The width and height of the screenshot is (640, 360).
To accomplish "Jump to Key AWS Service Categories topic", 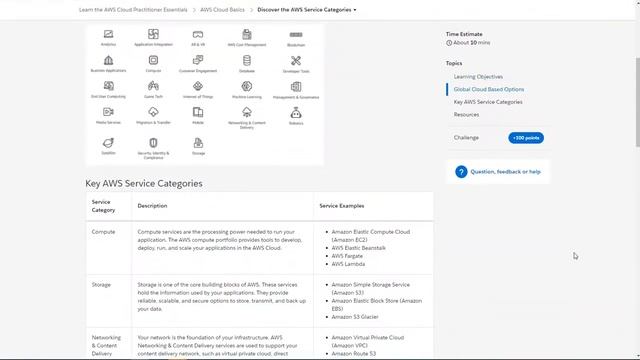I will coord(488,102).
